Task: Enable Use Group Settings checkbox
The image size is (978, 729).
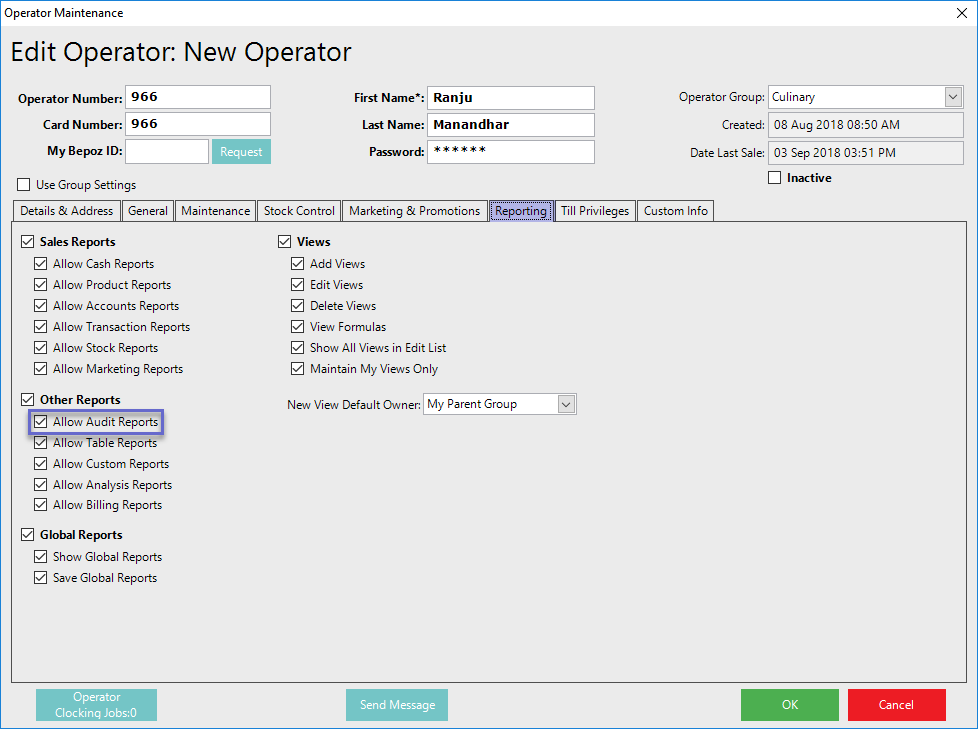Action: (x=24, y=185)
